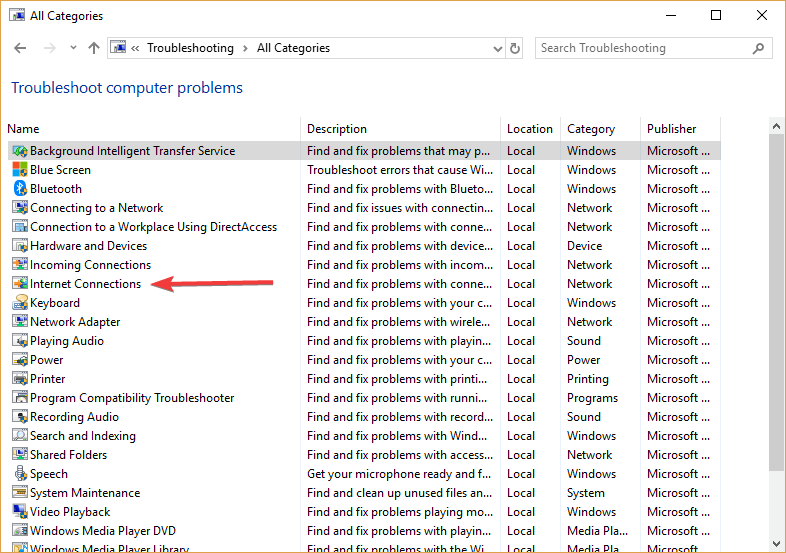786x553 pixels.
Task: Click the Playing Audio icon
Action: pos(20,340)
